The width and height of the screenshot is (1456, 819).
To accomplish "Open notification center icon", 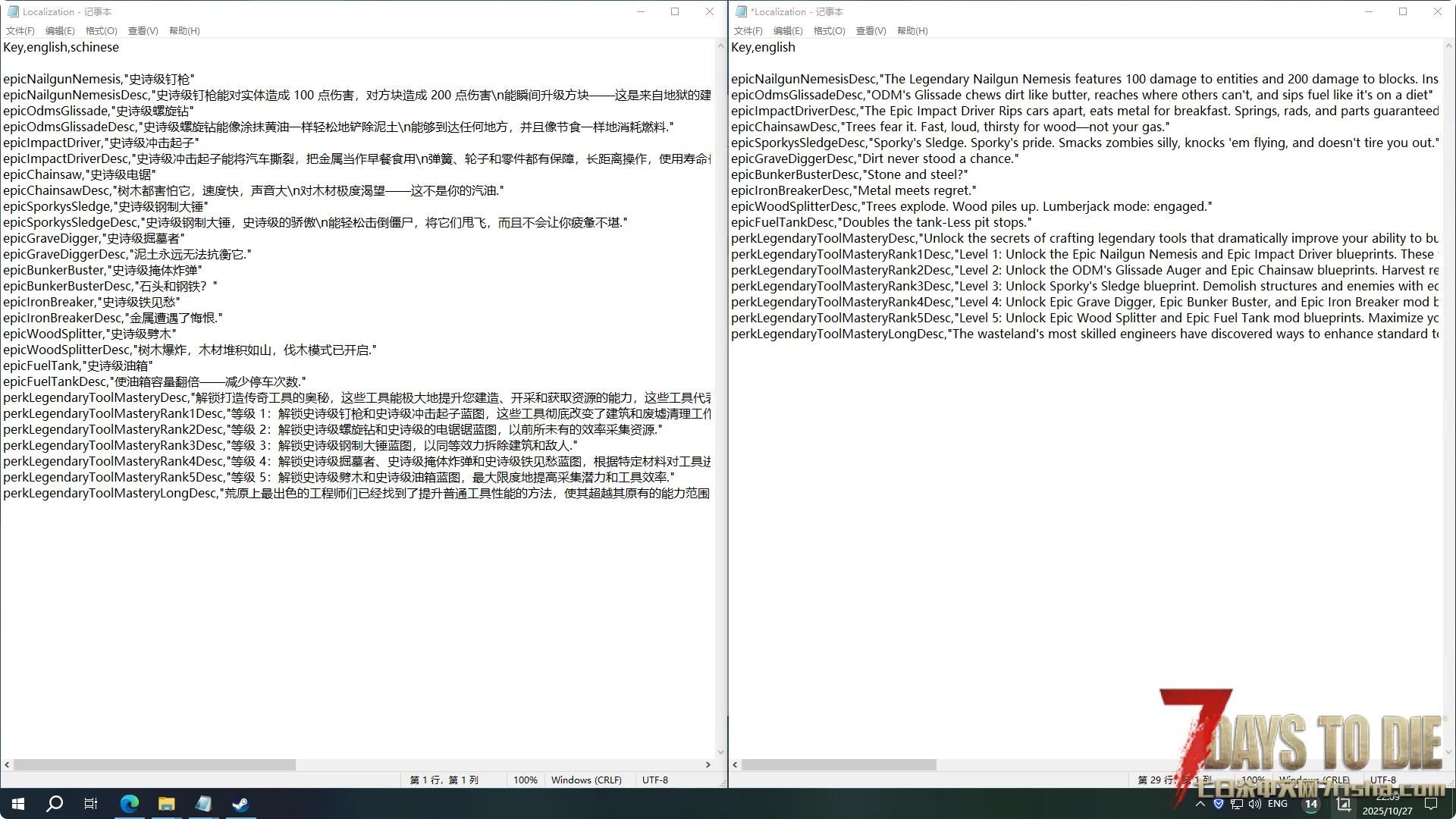I will pos(1431,804).
